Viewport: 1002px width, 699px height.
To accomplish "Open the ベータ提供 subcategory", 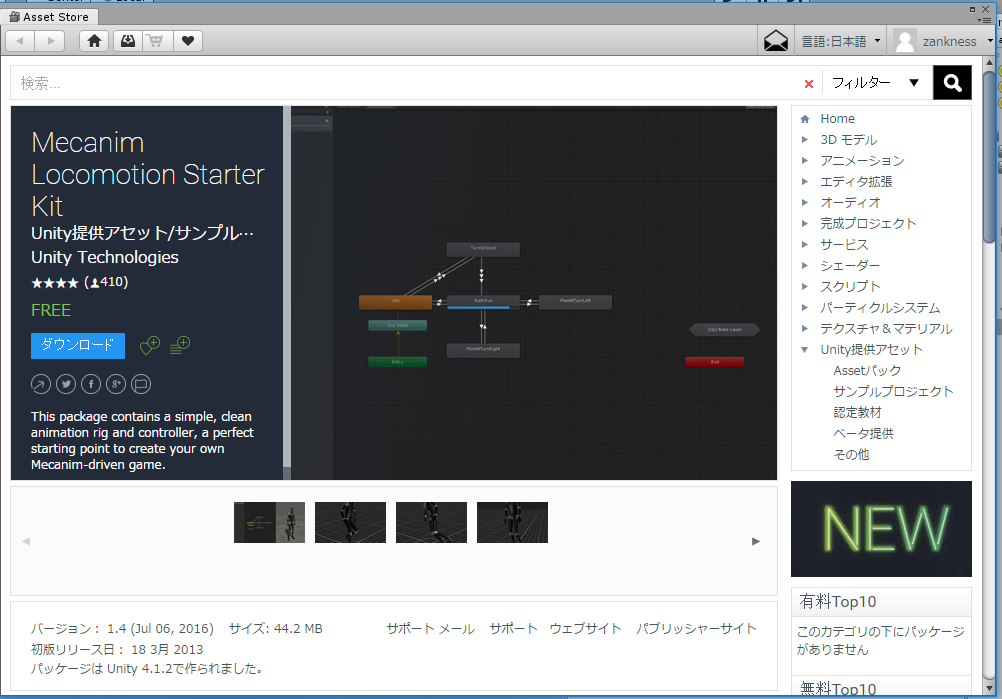I will (x=863, y=433).
